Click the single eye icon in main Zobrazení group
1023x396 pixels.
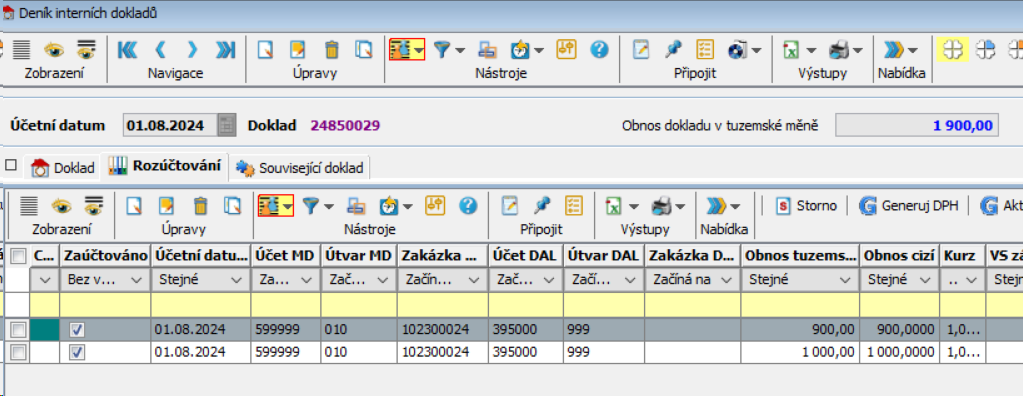point(53,50)
